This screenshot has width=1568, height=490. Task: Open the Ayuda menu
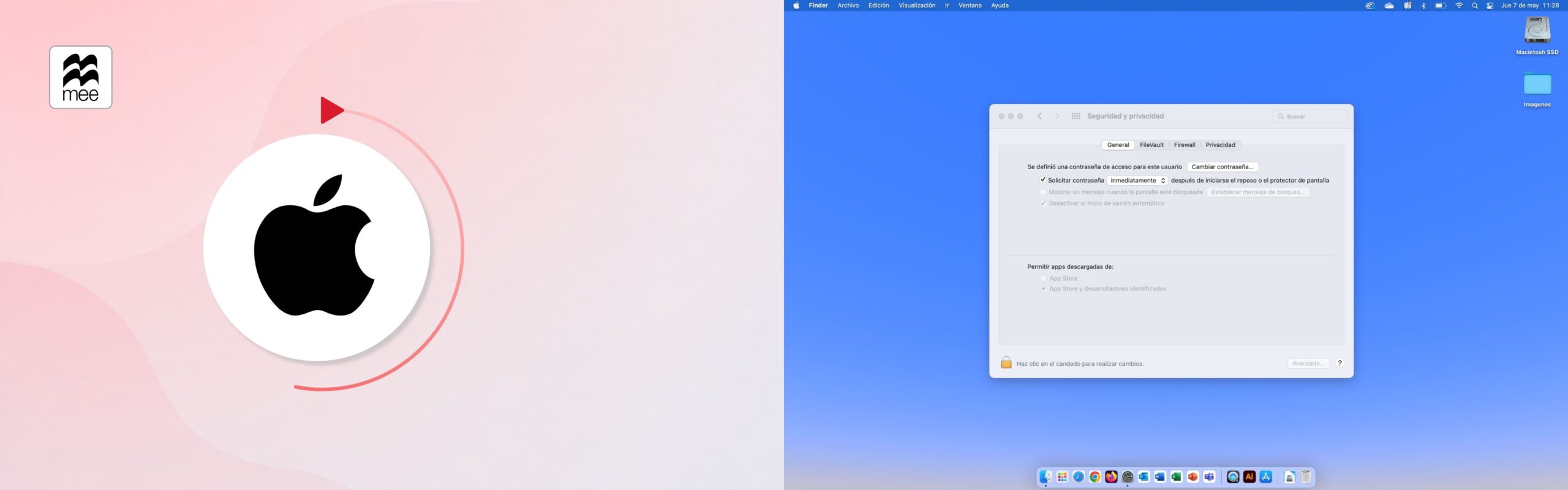click(x=1000, y=6)
